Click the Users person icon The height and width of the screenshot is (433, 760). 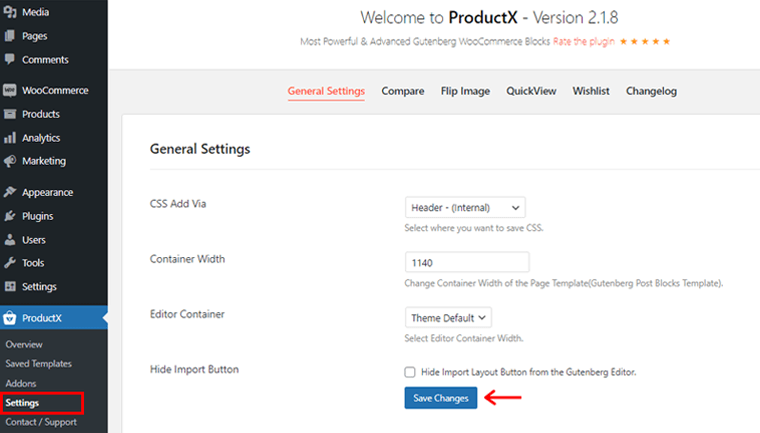[x=10, y=240]
